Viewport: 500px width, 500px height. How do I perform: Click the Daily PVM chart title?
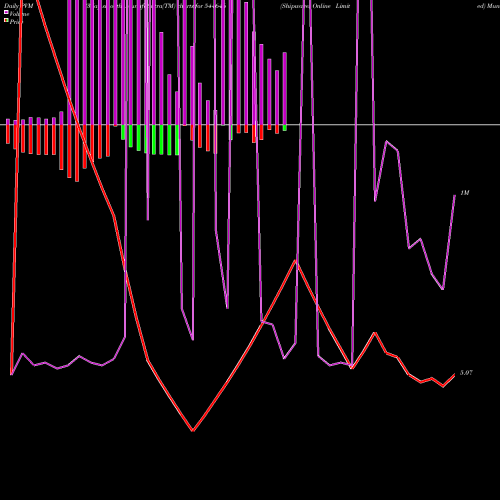[19, 6]
